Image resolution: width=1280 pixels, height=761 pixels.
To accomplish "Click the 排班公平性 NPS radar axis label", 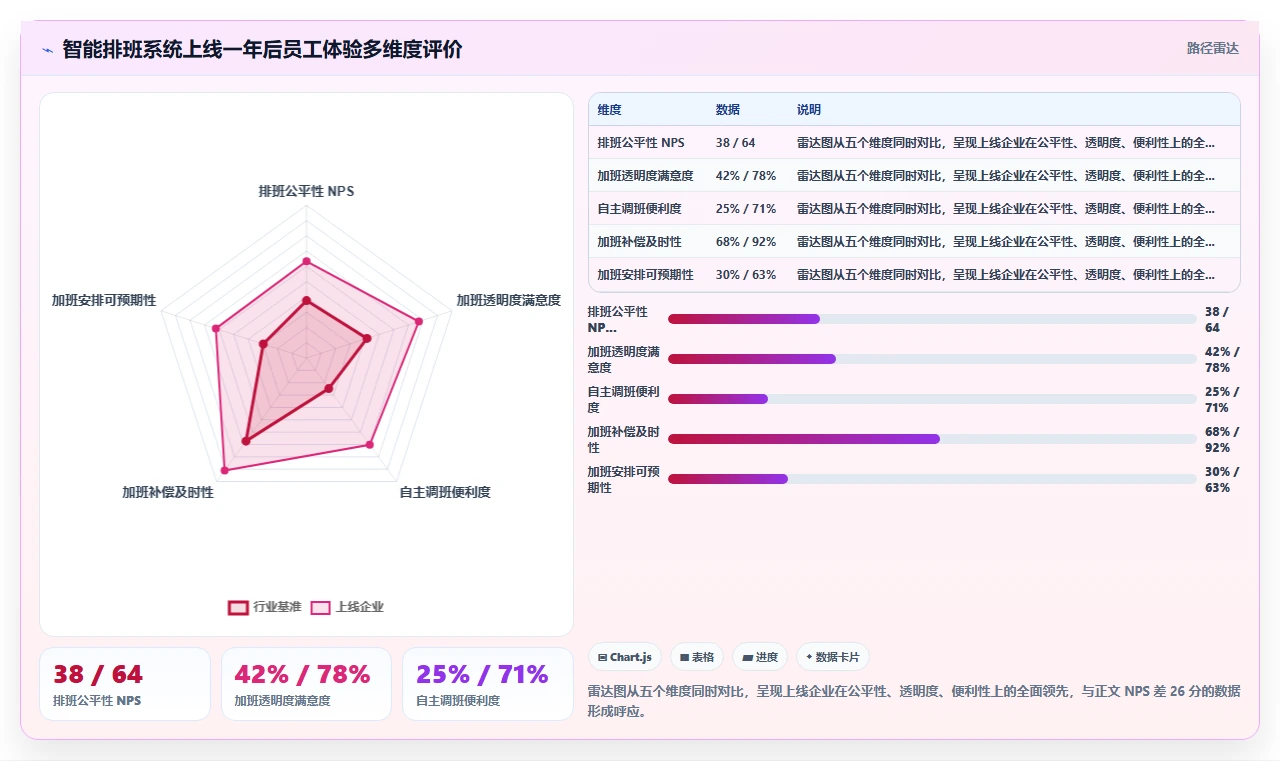I will point(306,191).
